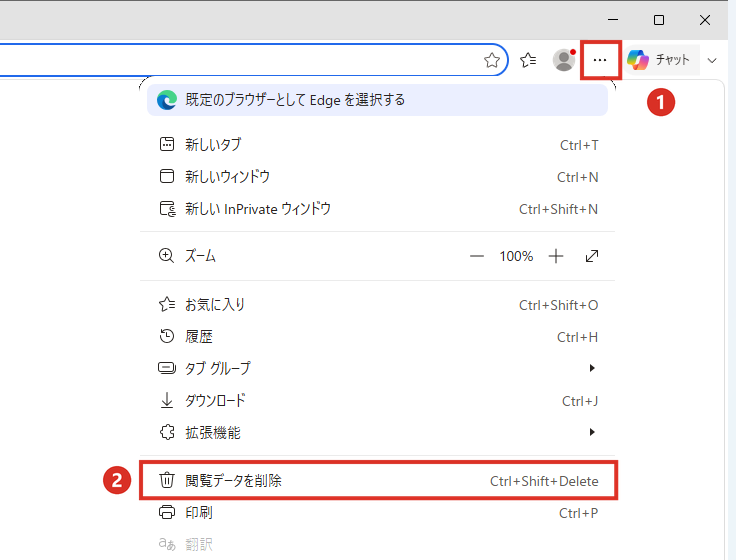736x560 pixels.
Task: Click the puzzle piece extensions icon
Action: (167, 432)
